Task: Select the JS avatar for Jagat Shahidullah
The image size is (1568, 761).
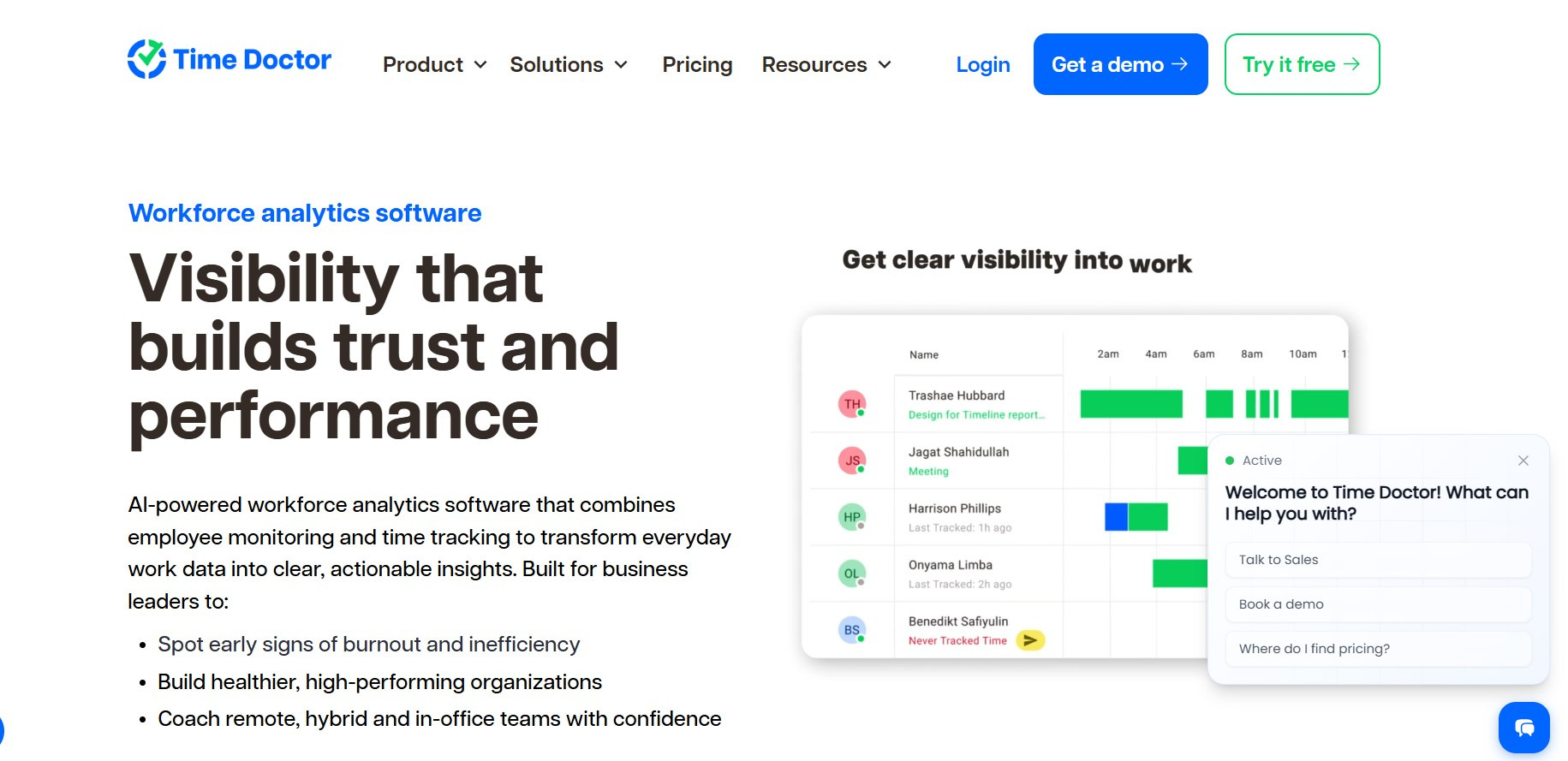Action: tap(852, 461)
